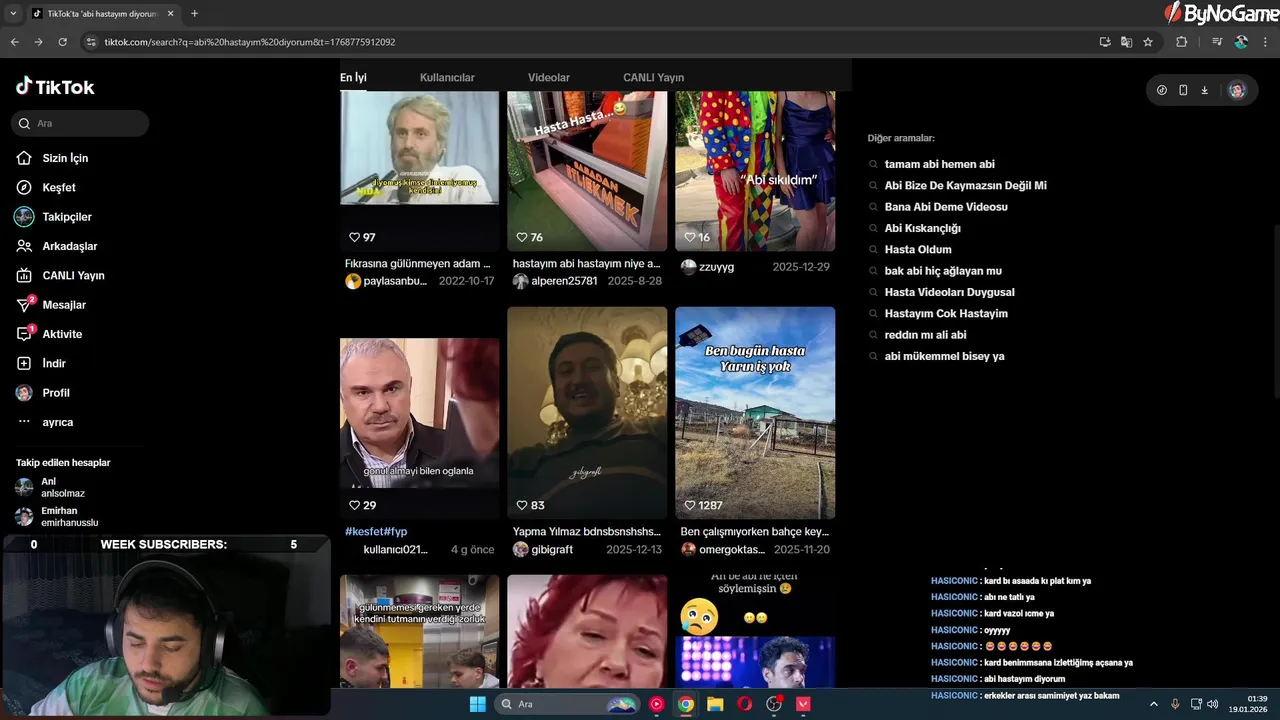
Task: Select suggestion Abi Kıskançlığı
Action: (923, 228)
